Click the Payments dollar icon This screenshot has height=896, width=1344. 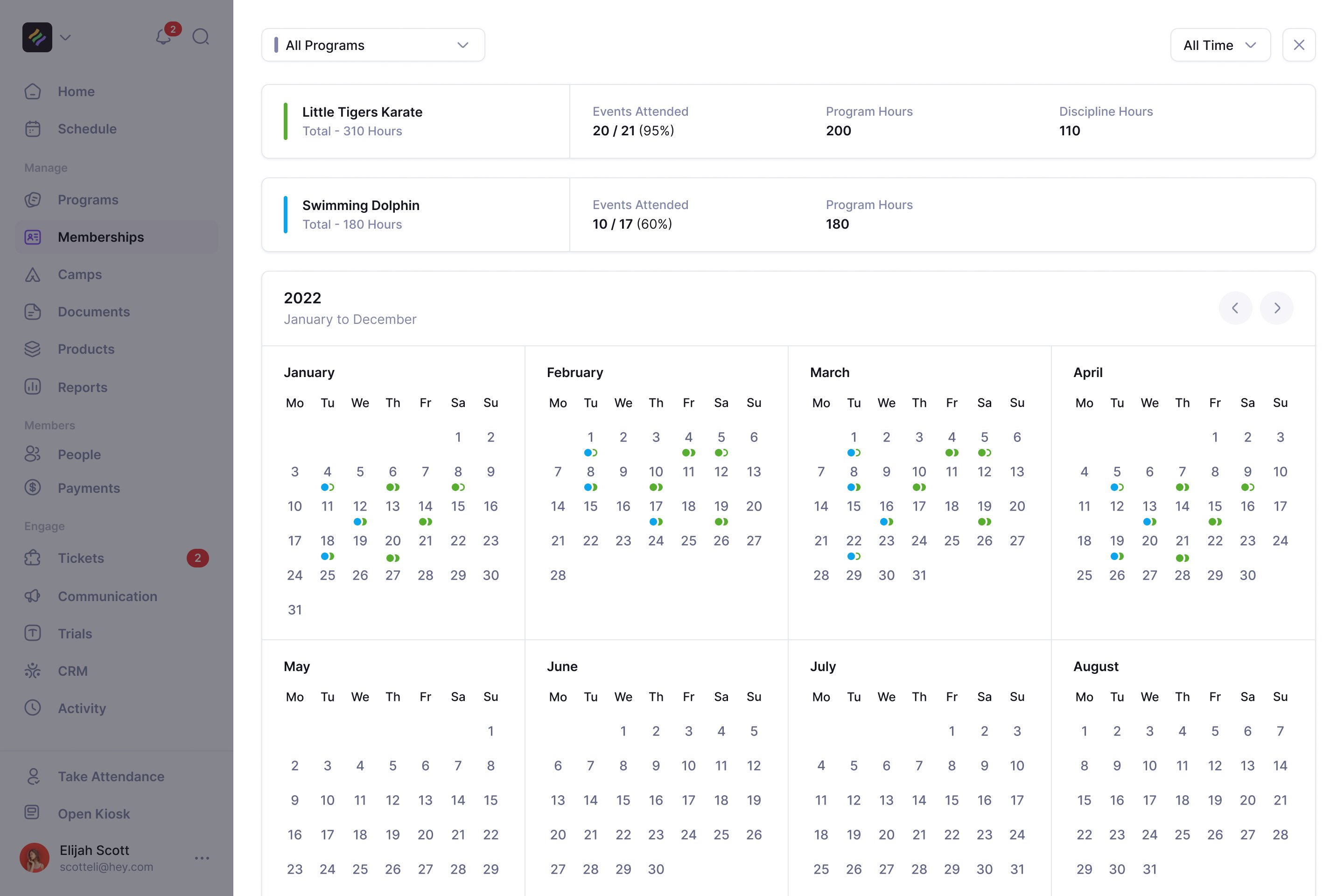[x=33, y=488]
